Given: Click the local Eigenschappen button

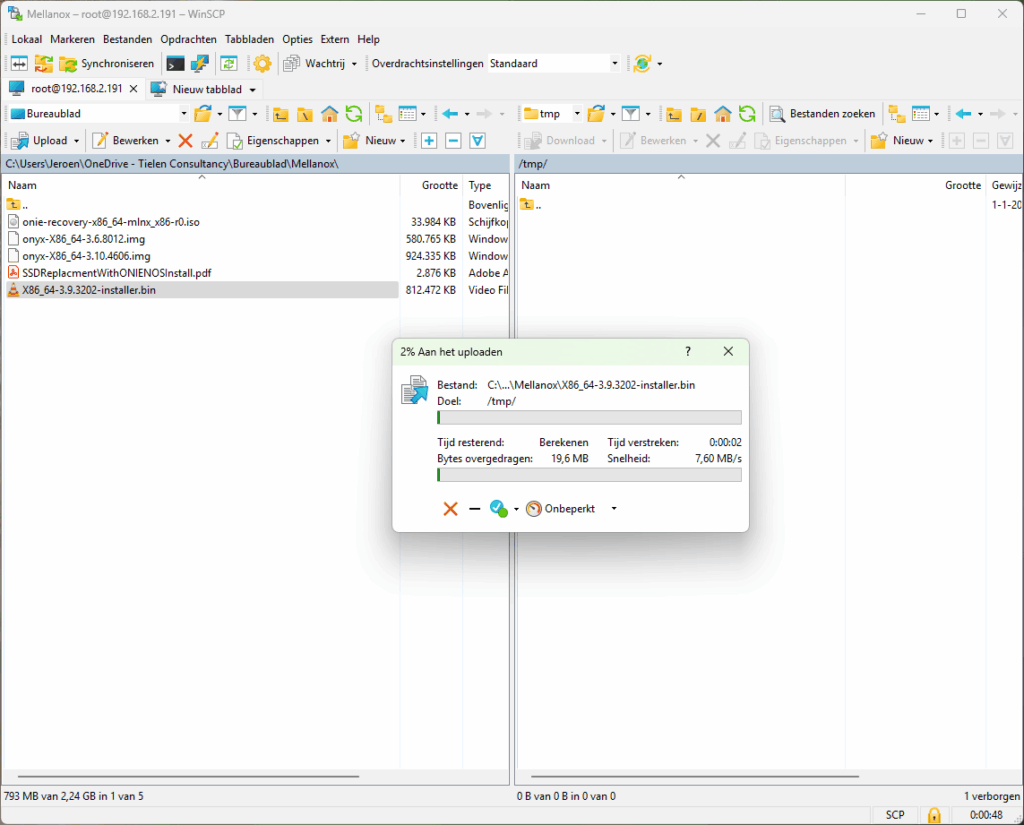Looking at the screenshot, I should tap(273, 140).
